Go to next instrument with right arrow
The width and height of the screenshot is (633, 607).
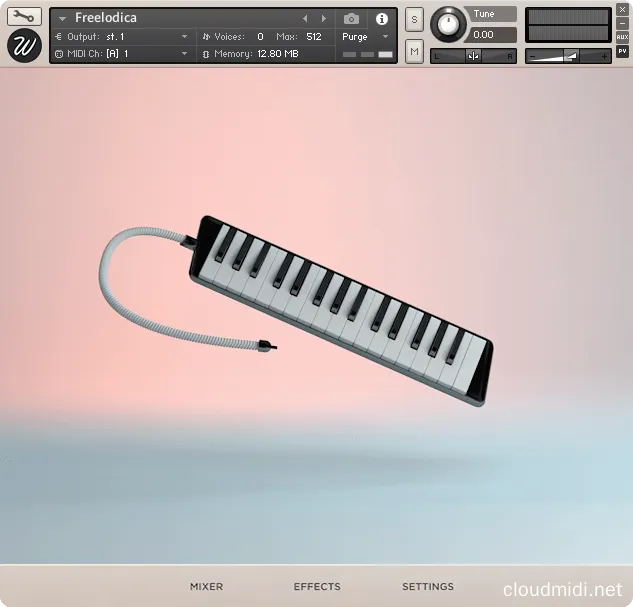[x=323, y=19]
